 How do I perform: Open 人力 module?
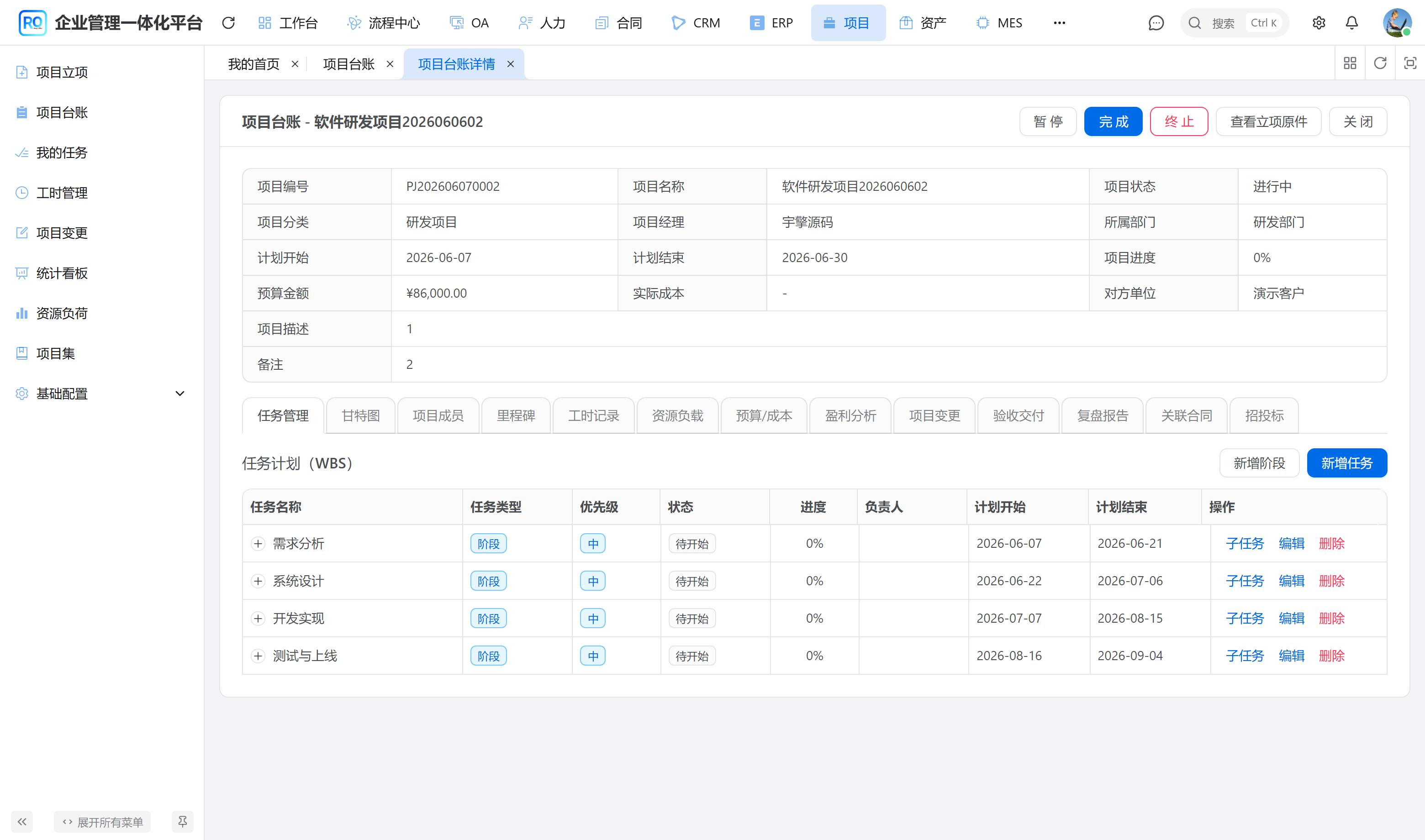point(543,23)
